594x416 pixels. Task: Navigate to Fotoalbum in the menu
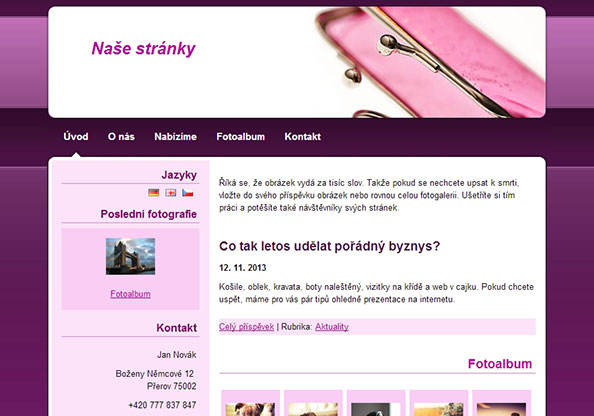(x=241, y=137)
